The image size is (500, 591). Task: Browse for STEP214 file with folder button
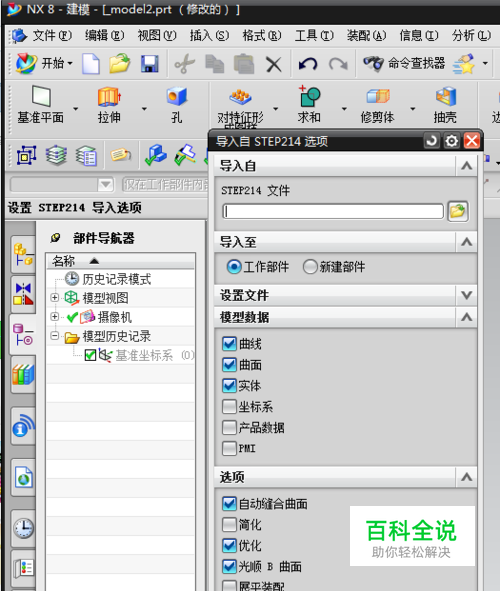click(458, 211)
